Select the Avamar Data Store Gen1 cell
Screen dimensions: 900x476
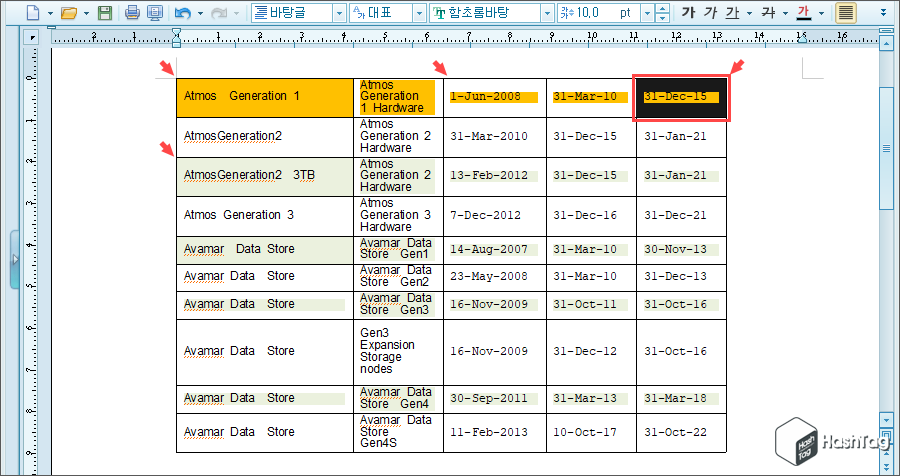[x=398, y=250]
